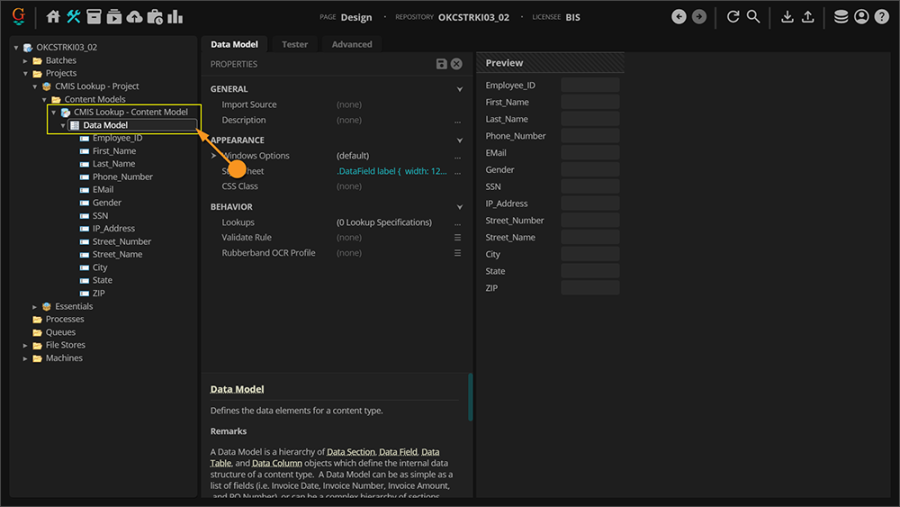Open the help question mark icon
Image resolution: width=900 pixels, height=507 pixels.
coord(881,17)
